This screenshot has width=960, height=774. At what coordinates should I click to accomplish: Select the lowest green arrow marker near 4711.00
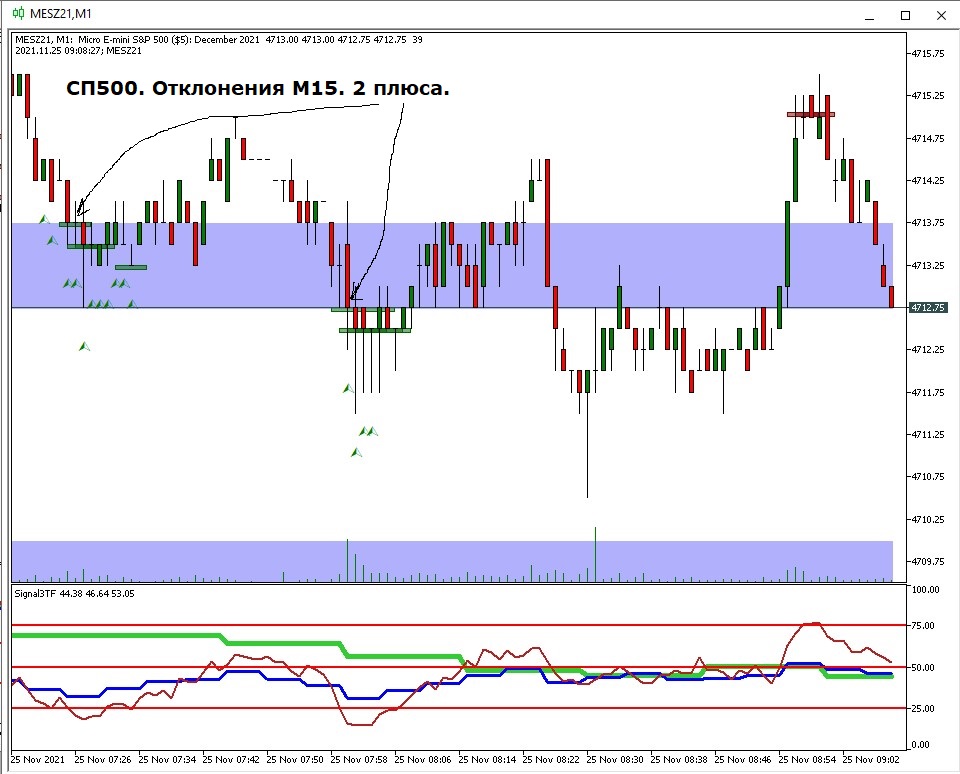356,453
